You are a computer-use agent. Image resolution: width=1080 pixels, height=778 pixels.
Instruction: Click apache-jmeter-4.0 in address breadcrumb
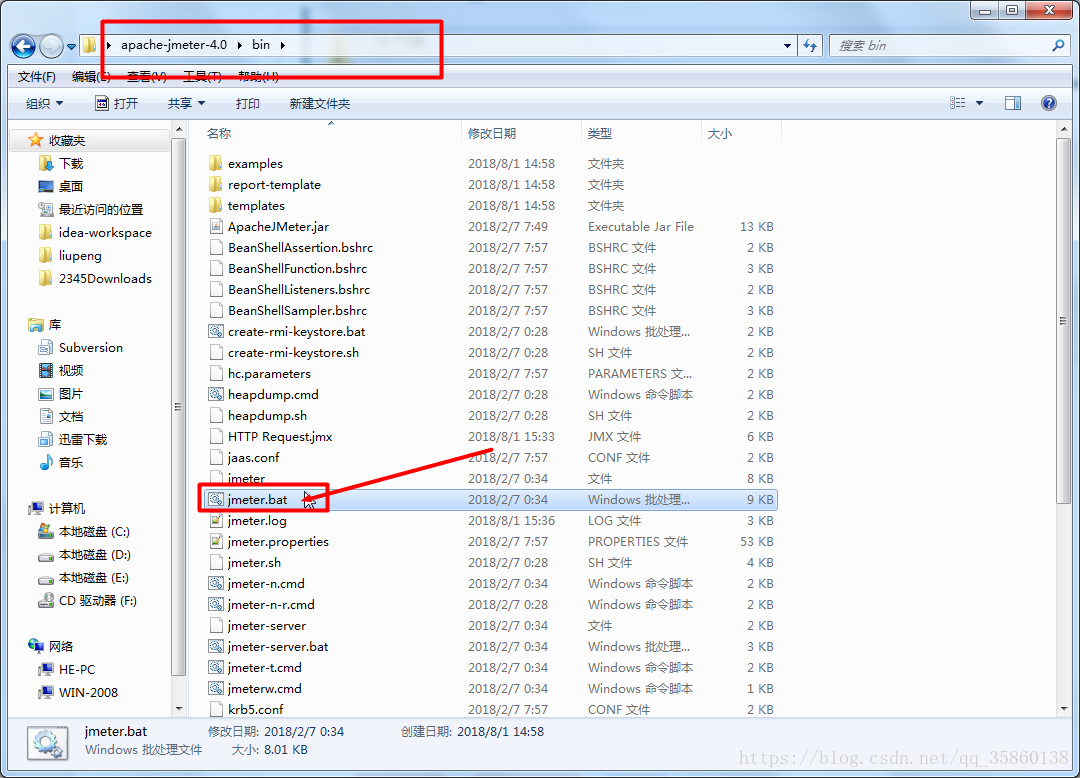(174, 45)
